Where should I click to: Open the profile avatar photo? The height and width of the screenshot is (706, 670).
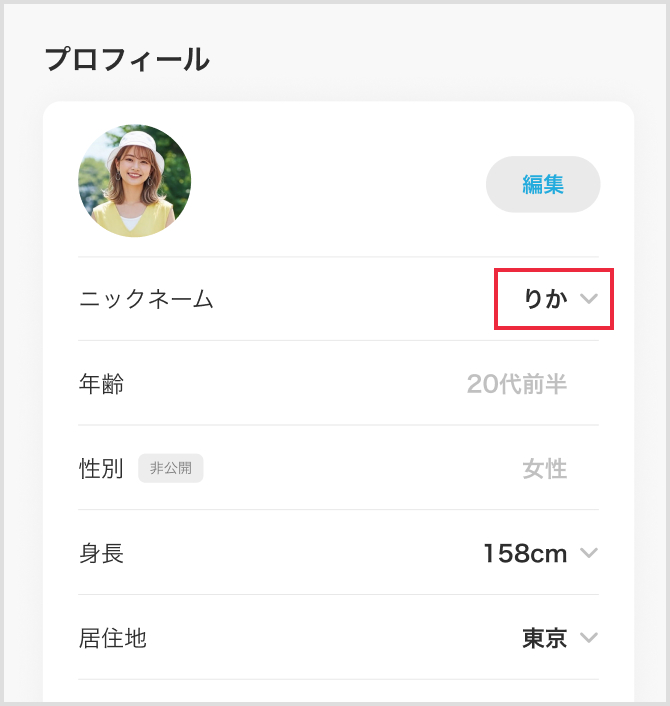coord(135,181)
